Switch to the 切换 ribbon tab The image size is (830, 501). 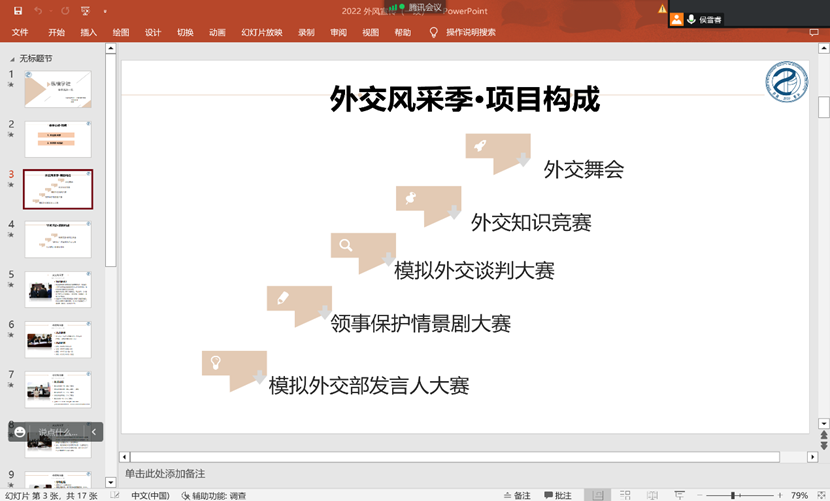[185, 32]
